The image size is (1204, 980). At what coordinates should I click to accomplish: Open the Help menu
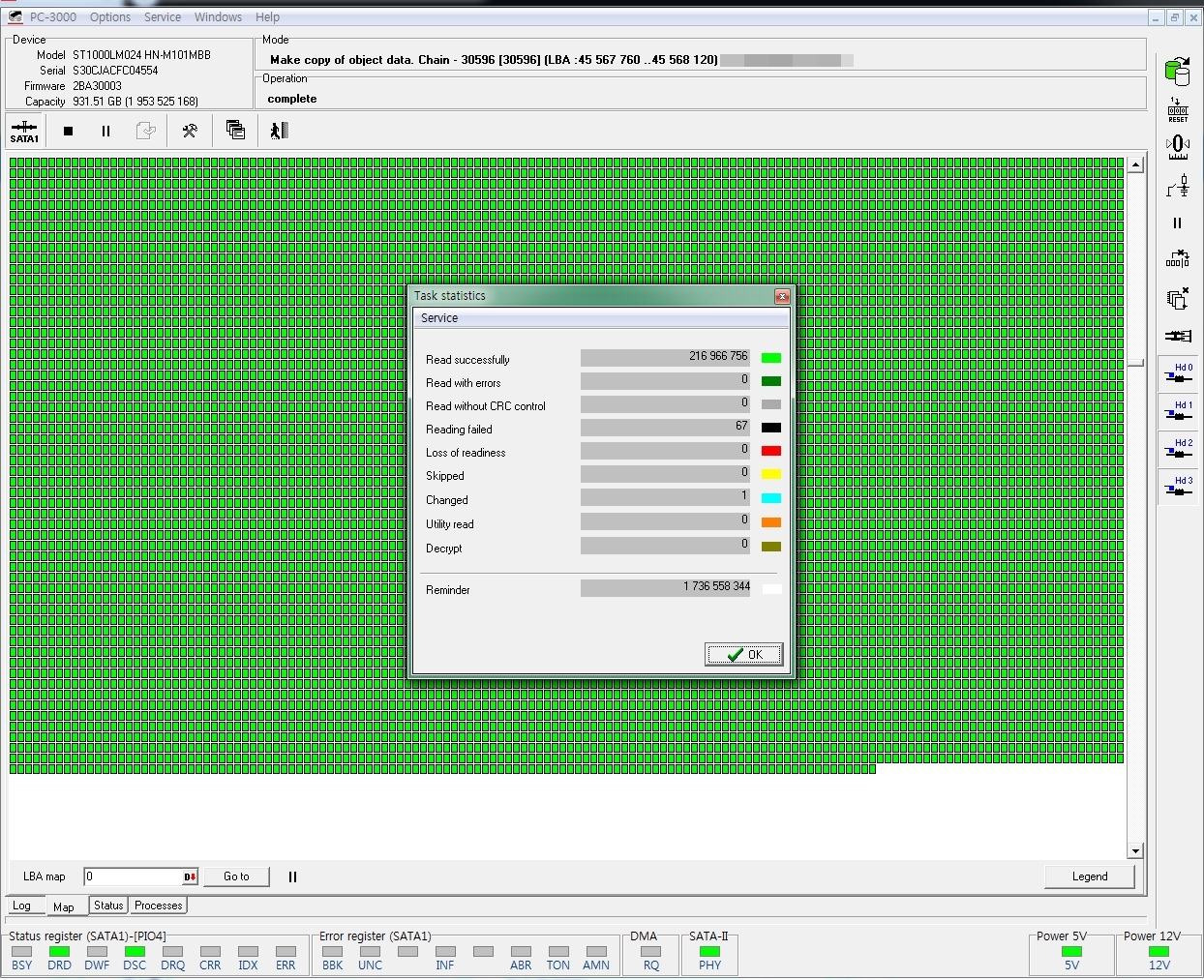[x=267, y=17]
